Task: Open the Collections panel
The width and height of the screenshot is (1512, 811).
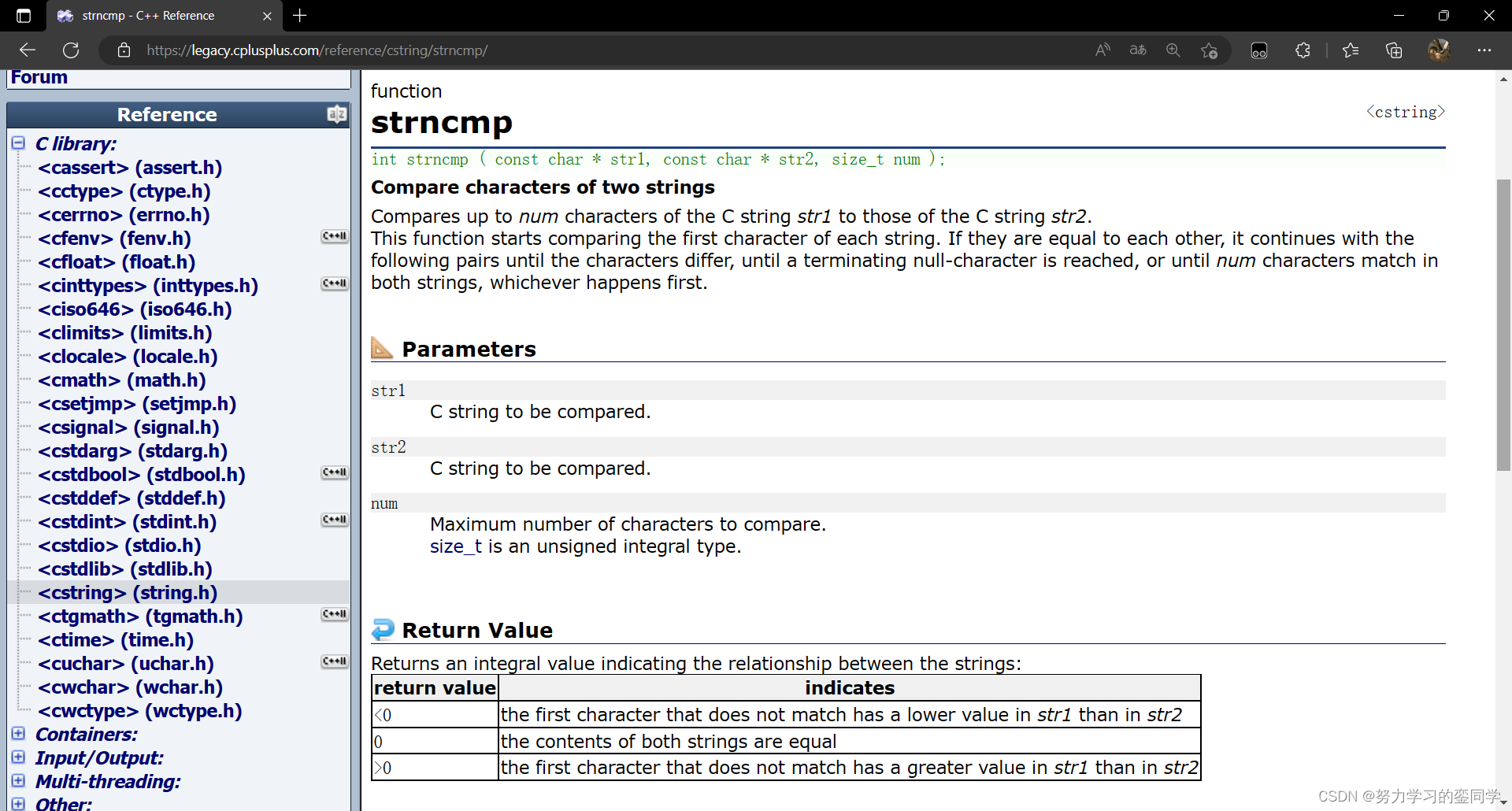Action: [1394, 50]
